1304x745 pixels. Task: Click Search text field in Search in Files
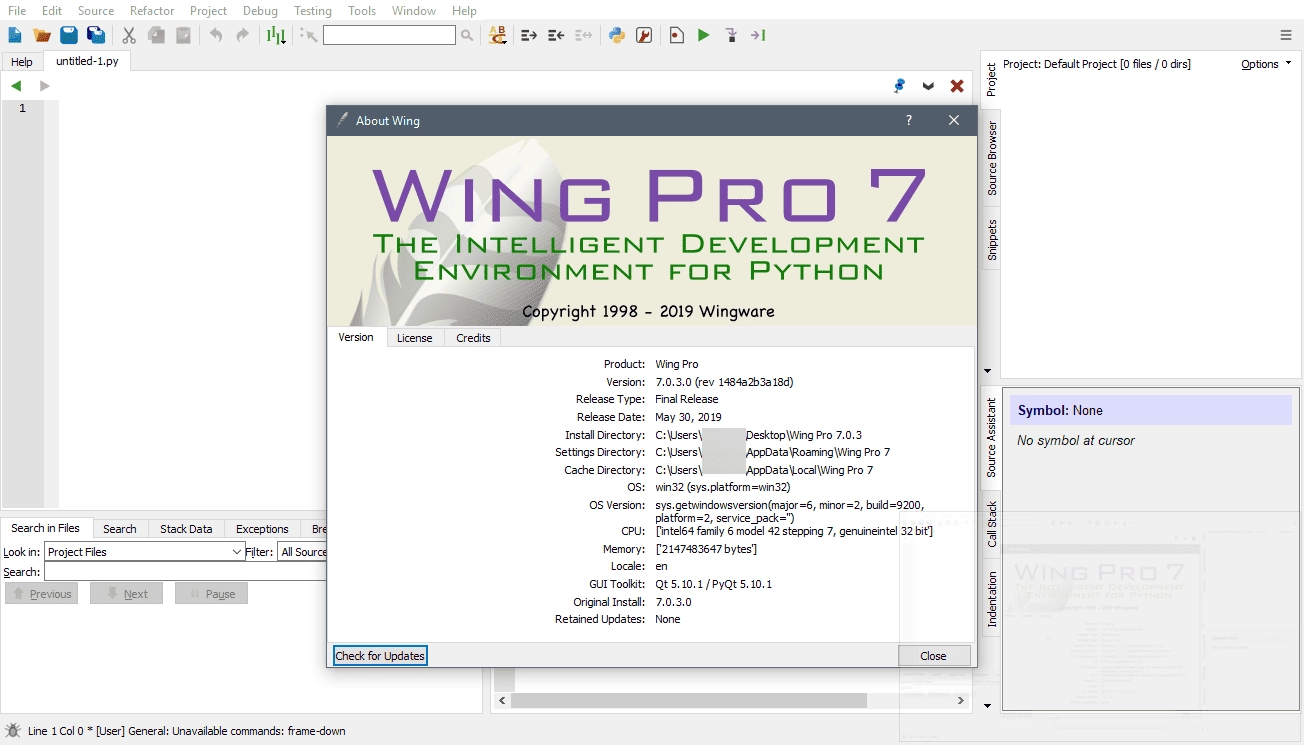185,572
